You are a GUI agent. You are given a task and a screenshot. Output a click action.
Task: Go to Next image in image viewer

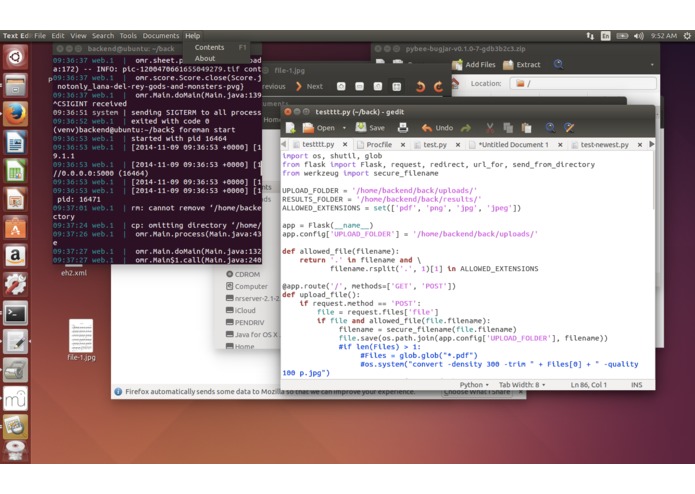click(309, 86)
